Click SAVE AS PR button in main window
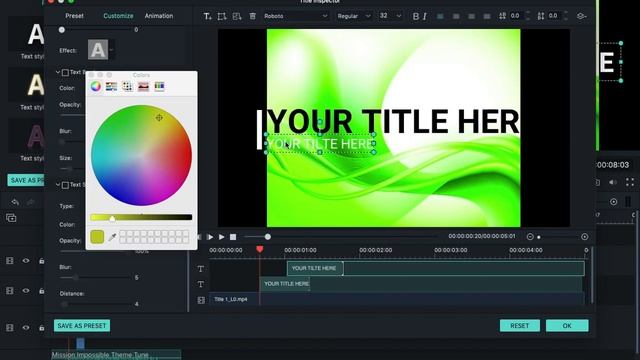Screen dimensions: 640x360 pyautogui.click(x=26, y=180)
